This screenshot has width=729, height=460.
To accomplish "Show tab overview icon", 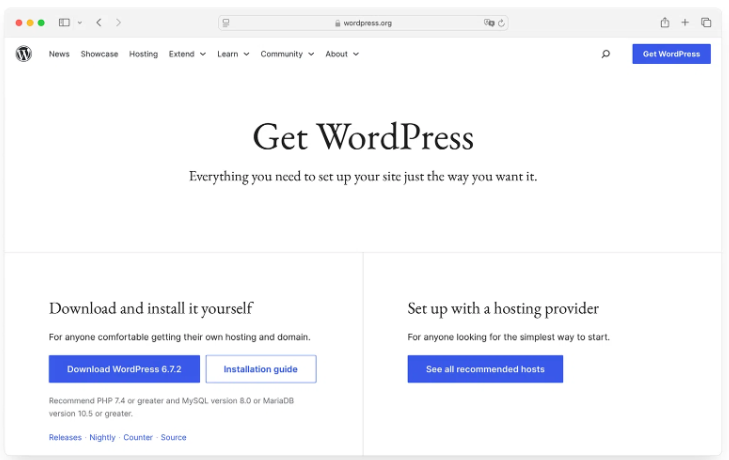I will [x=706, y=22].
